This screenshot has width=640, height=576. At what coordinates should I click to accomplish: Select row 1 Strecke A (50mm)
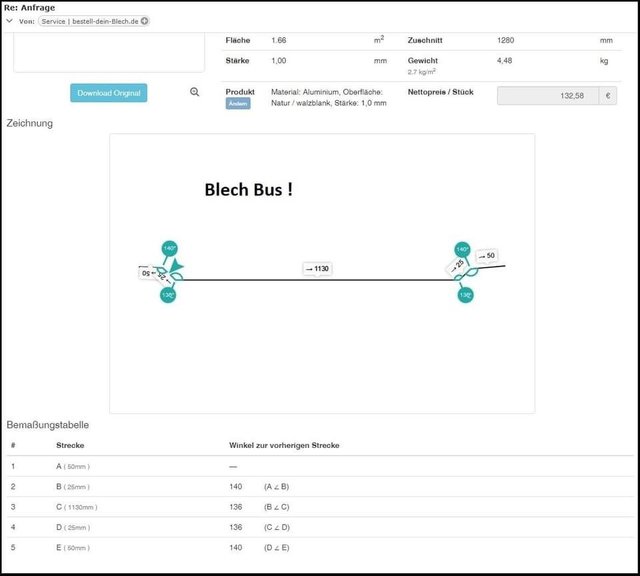[x=73, y=466]
